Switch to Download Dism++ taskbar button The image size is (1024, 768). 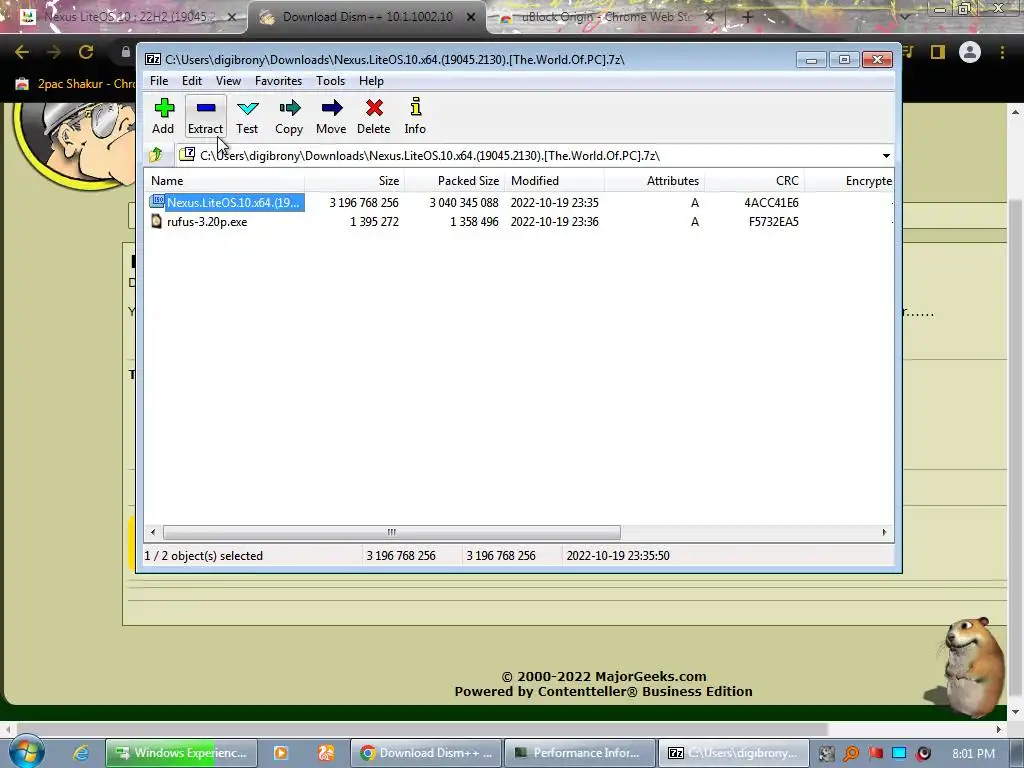(x=426, y=753)
